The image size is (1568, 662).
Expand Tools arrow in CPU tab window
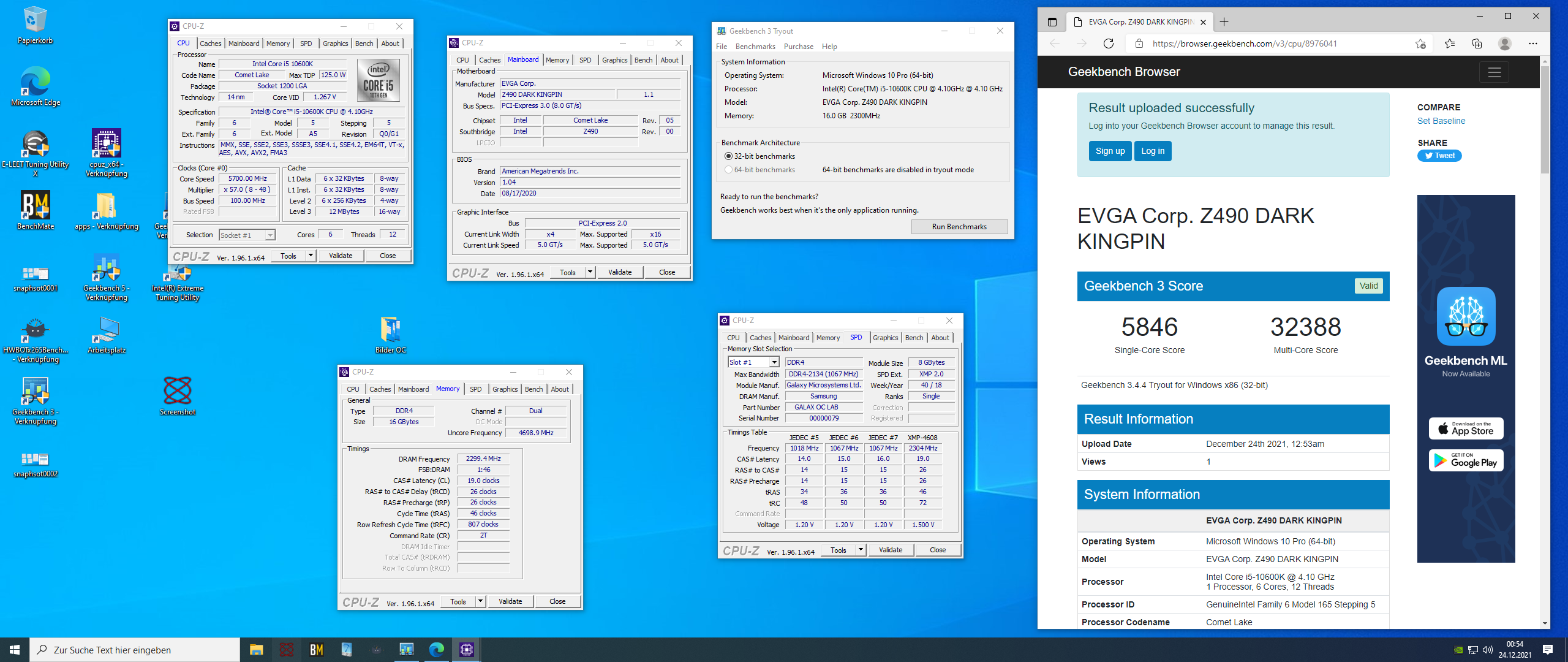click(311, 256)
